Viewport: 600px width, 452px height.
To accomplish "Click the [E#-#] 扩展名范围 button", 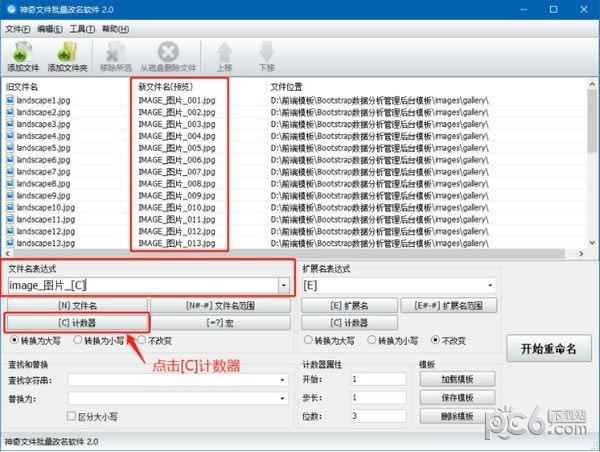I will (449, 305).
